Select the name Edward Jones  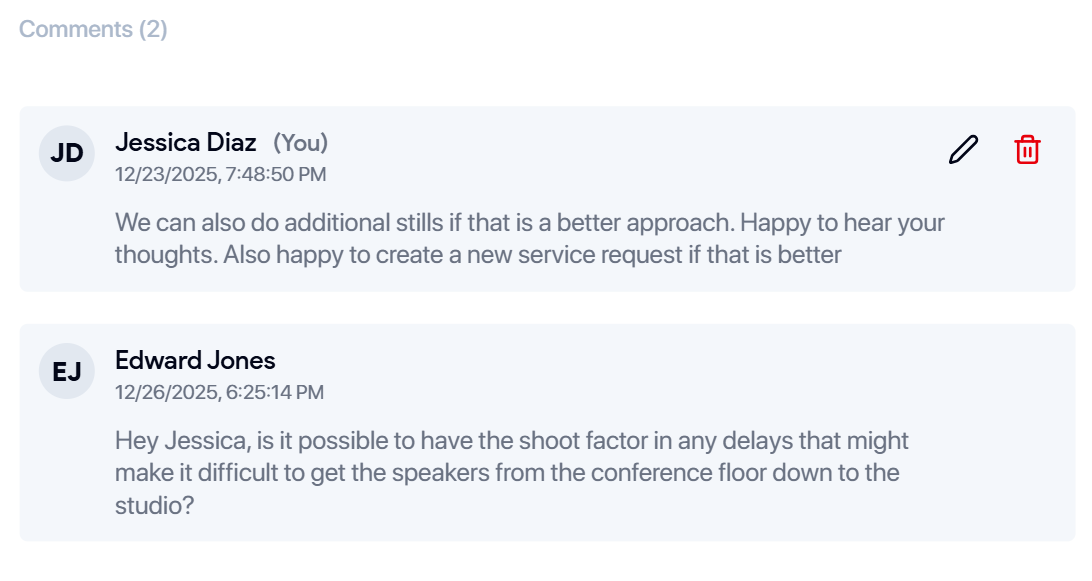pyautogui.click(x=195, y=360)
